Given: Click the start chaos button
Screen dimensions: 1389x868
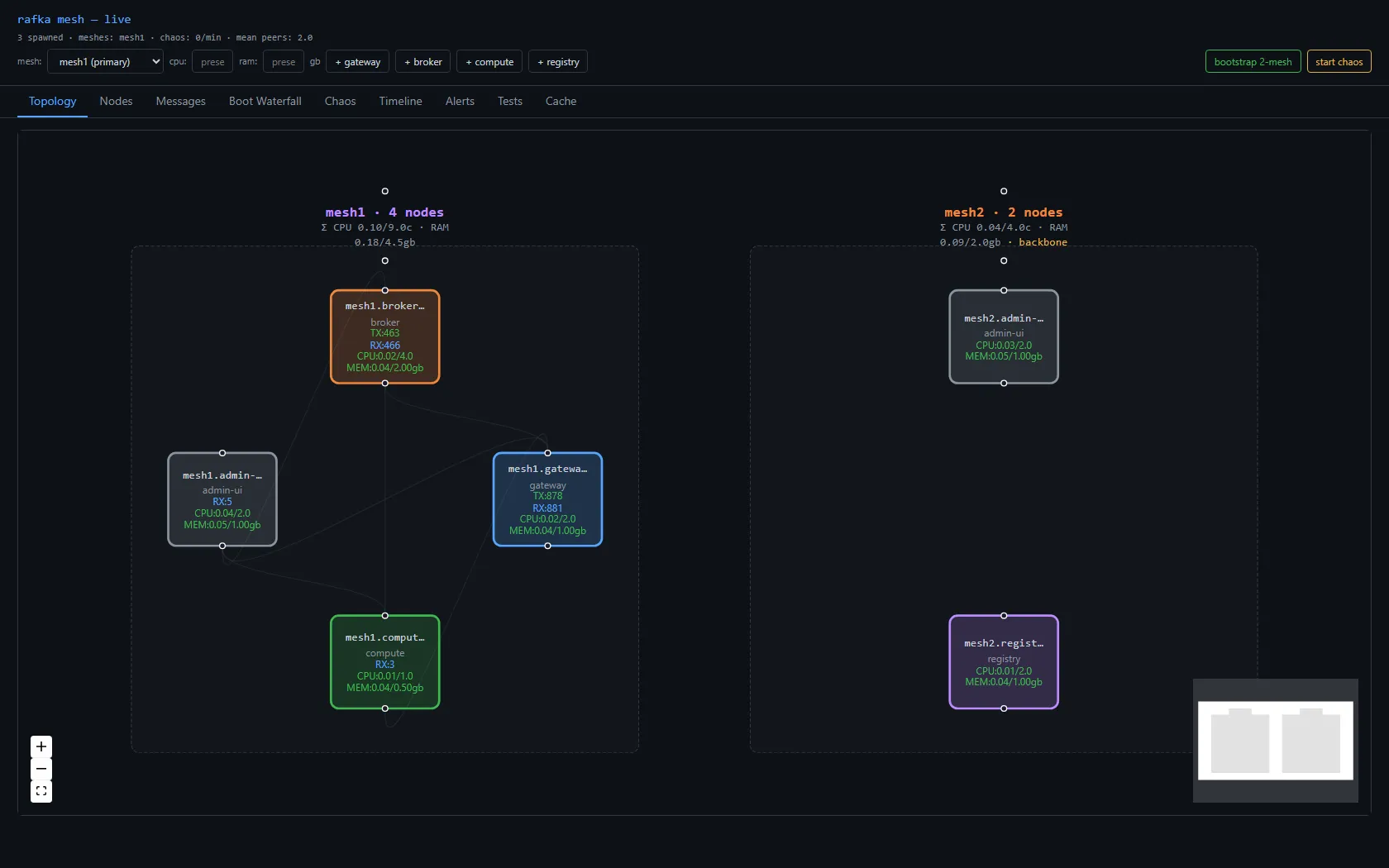Looking at the screenshot, I should coord(1339,61).
